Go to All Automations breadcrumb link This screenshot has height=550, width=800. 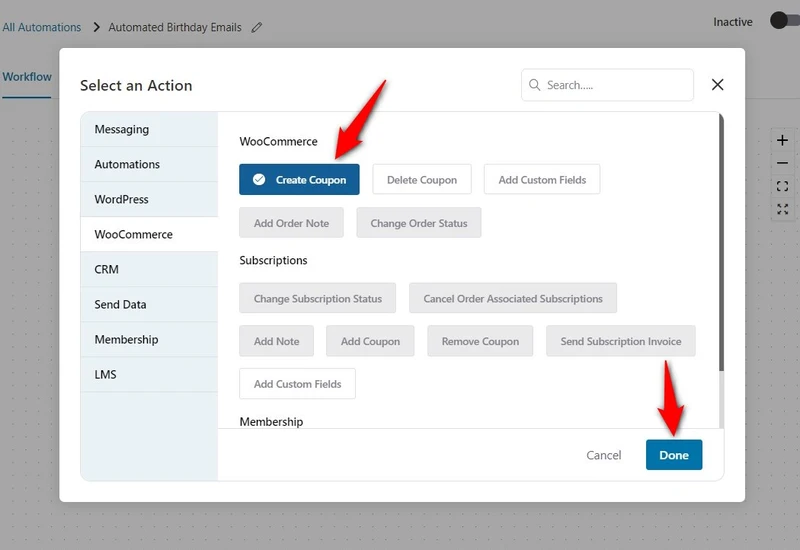pyautogui.click(x=41, y=27)
